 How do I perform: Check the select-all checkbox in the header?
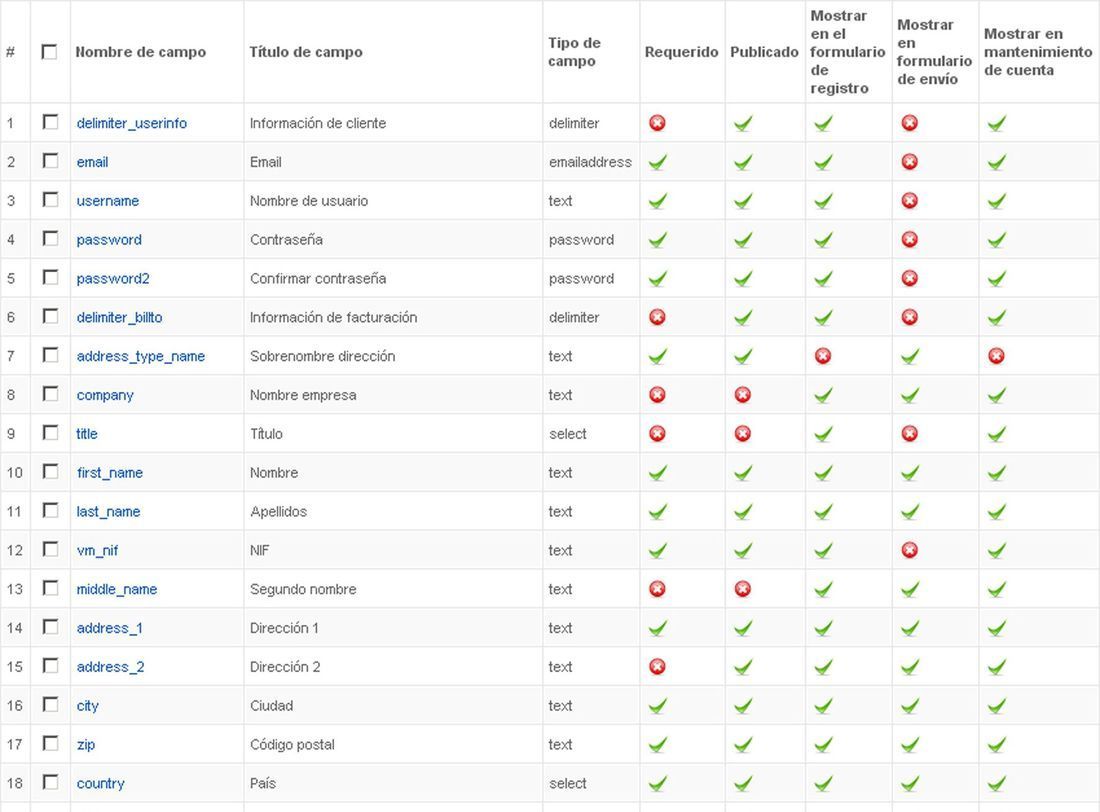point(49,52)
